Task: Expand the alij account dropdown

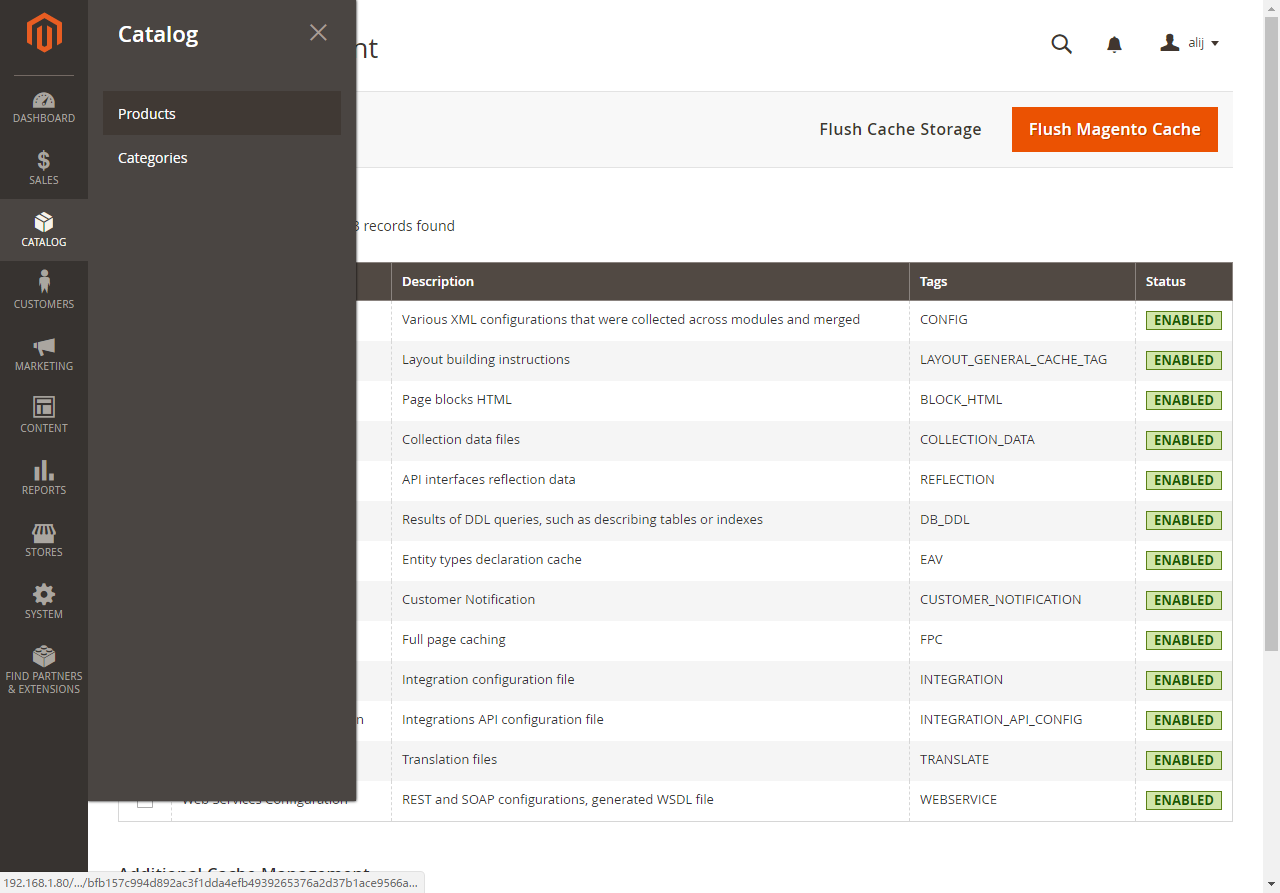Action: [1189, 43]
